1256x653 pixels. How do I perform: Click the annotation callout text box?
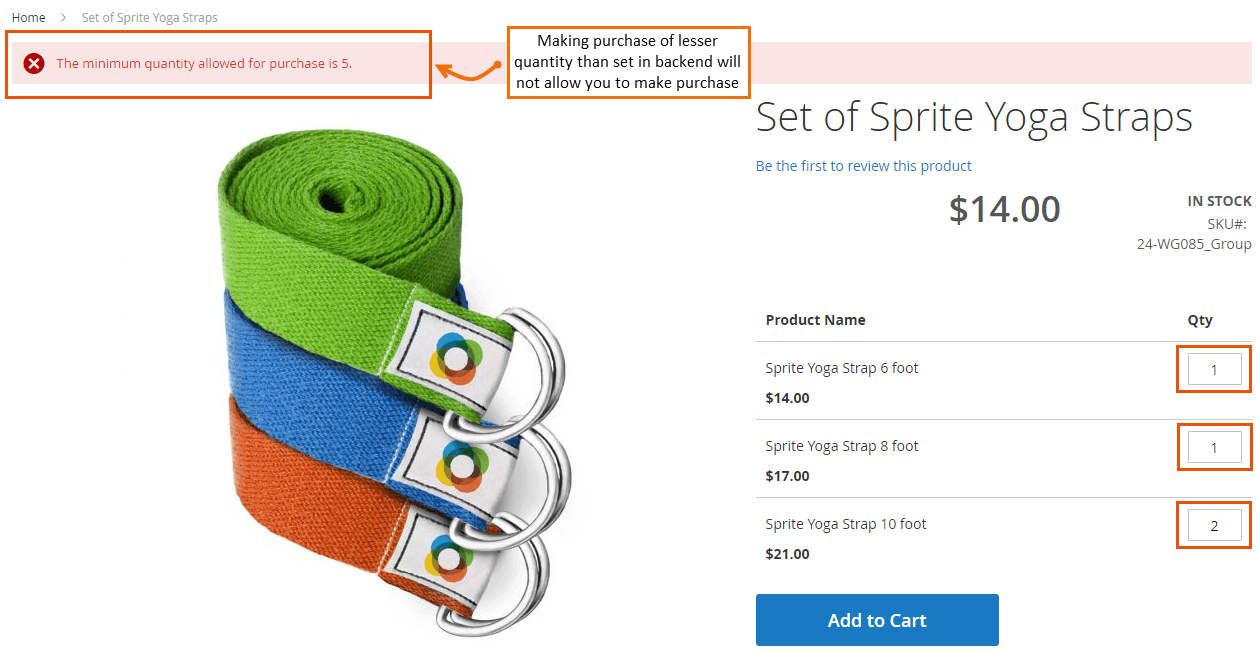[x=628, y=62]
